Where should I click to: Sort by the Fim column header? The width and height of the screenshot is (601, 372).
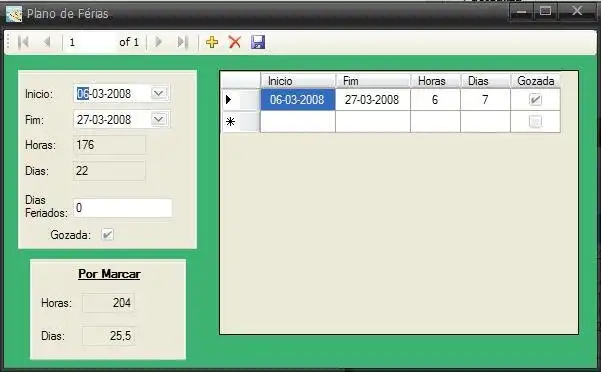click(373, 81)
